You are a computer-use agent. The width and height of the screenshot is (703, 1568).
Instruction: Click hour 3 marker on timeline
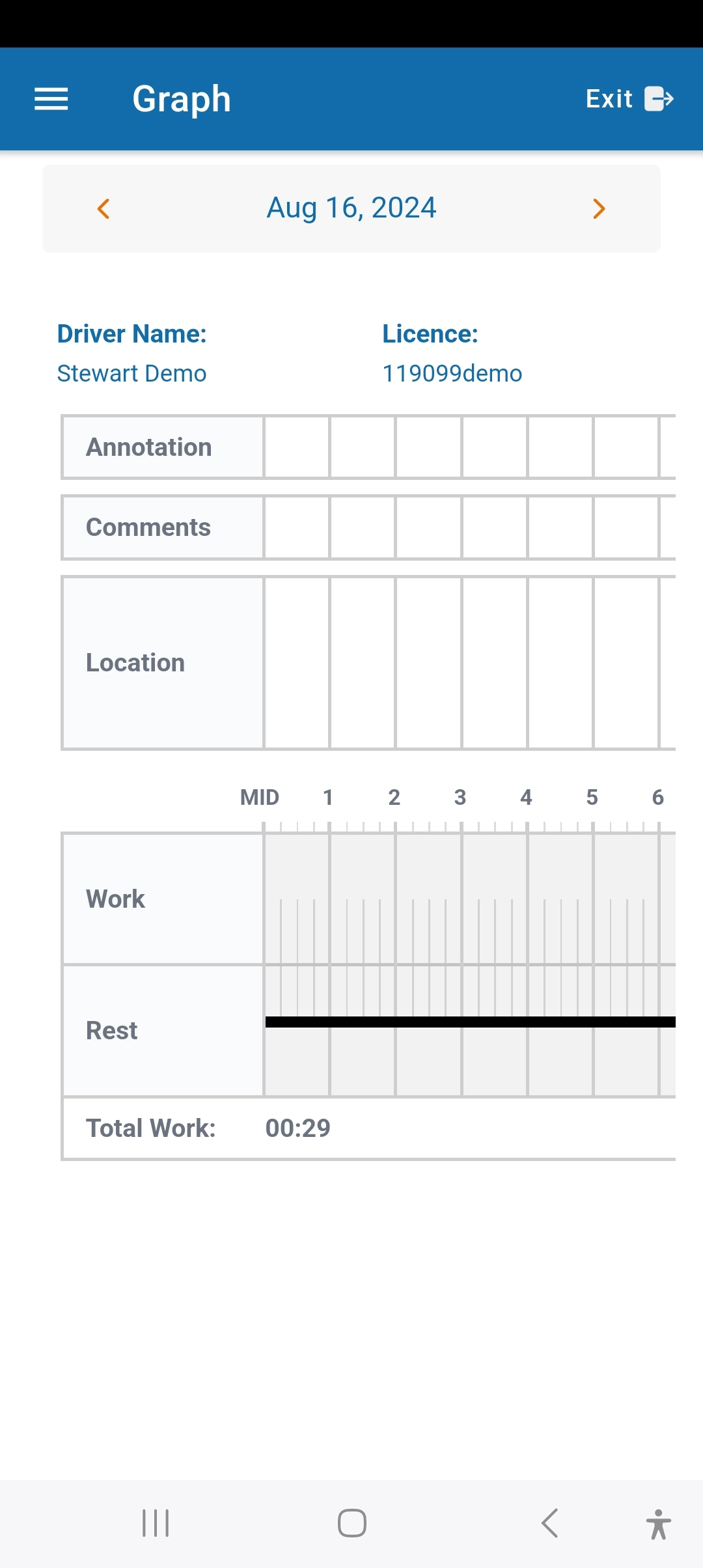click(460, 798)
